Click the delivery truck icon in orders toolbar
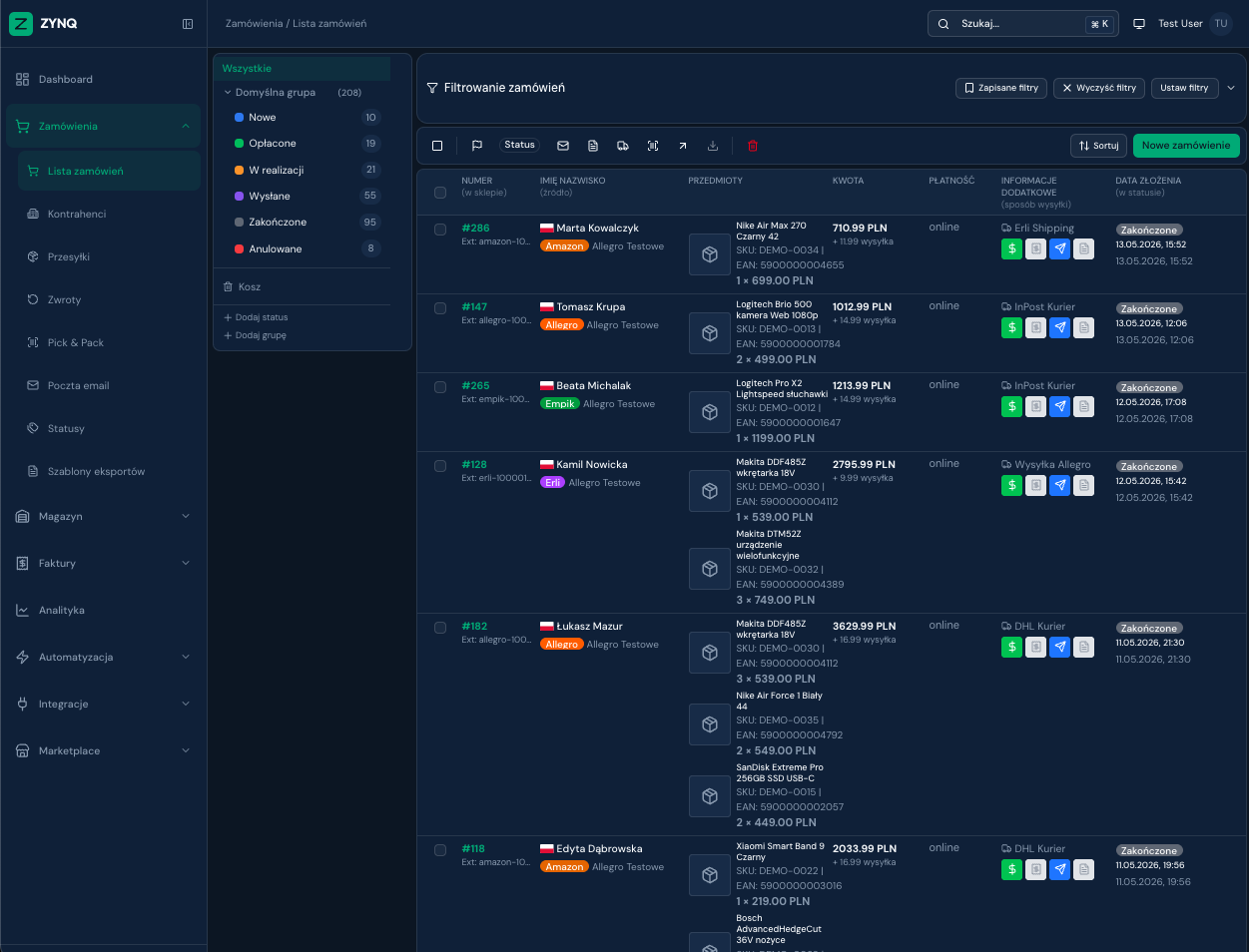 coord(623,146)
